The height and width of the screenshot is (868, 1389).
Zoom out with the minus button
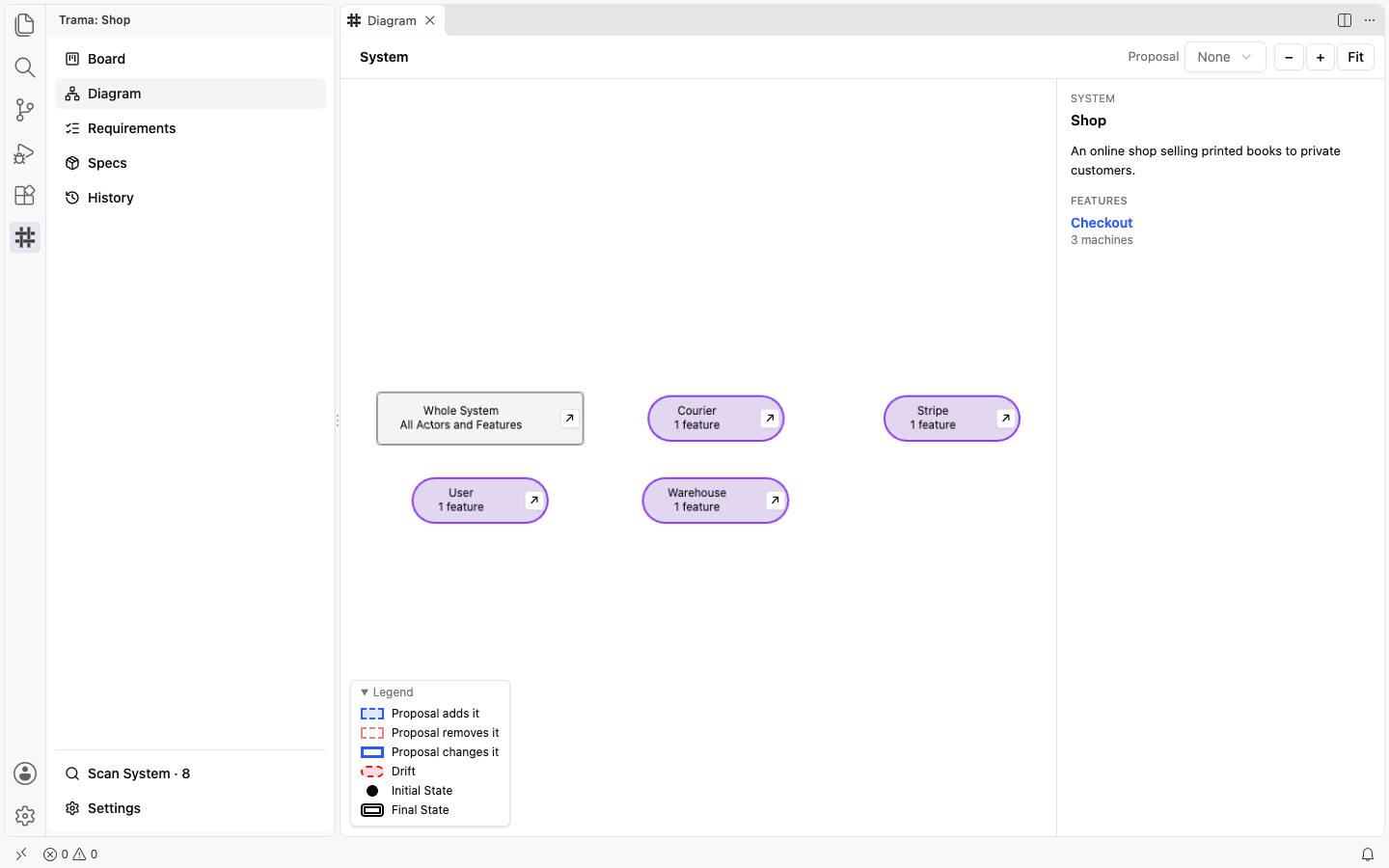(x=1289, y=57)
